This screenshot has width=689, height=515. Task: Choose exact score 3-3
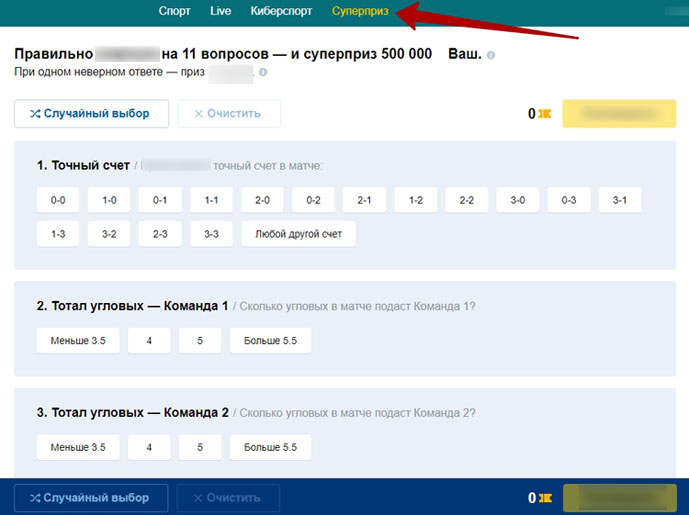pyautogui.click(x=211, y=234)
